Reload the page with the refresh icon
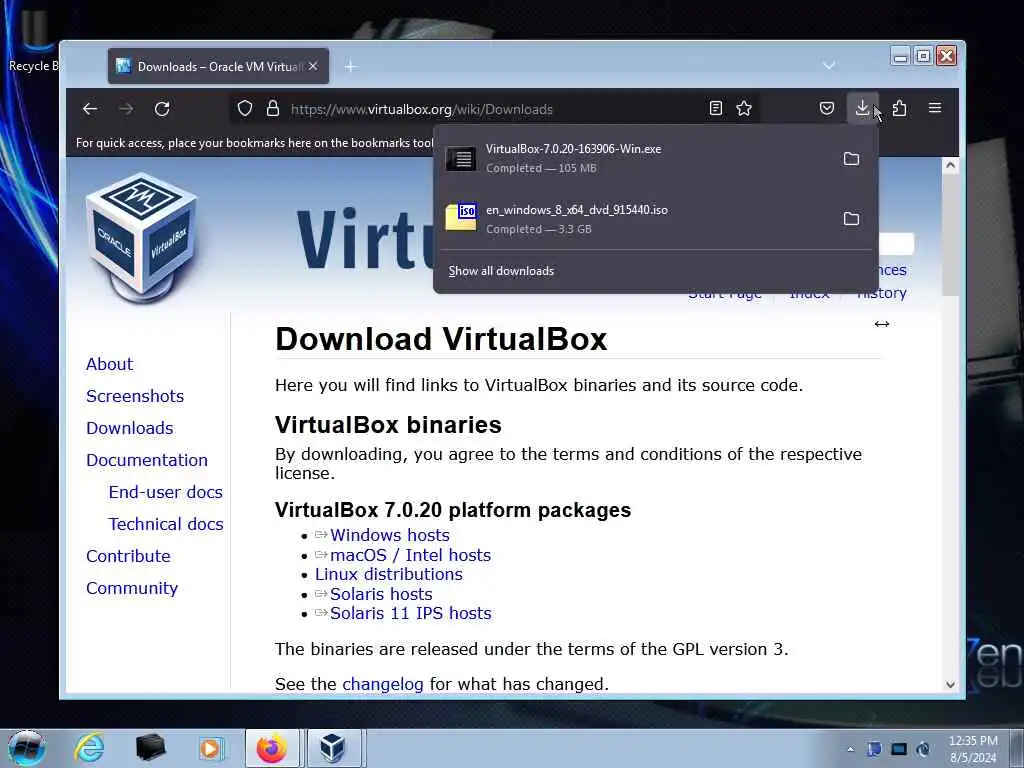This screenshot has height=768, width=1024. click(x=162, y=108)
